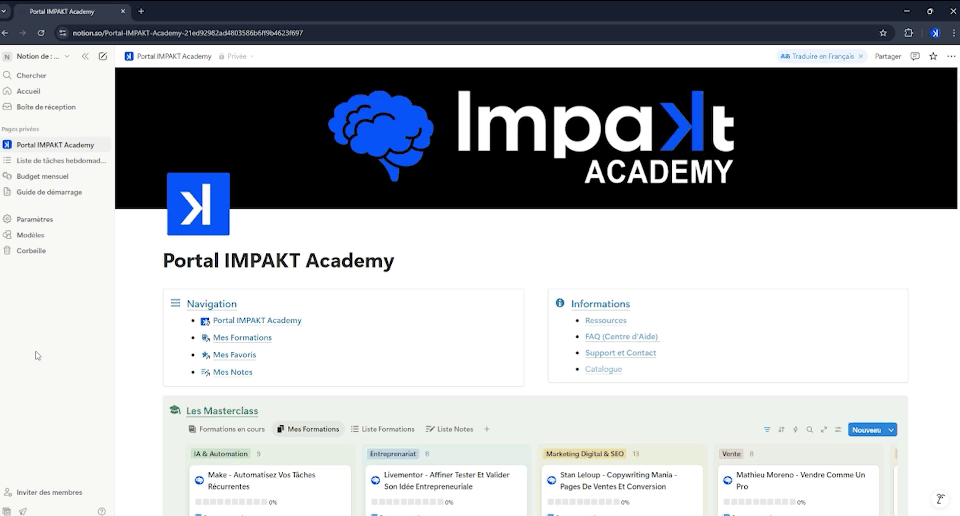Open help question mark icon
960x516 pixels.
[x=102, y=511]
